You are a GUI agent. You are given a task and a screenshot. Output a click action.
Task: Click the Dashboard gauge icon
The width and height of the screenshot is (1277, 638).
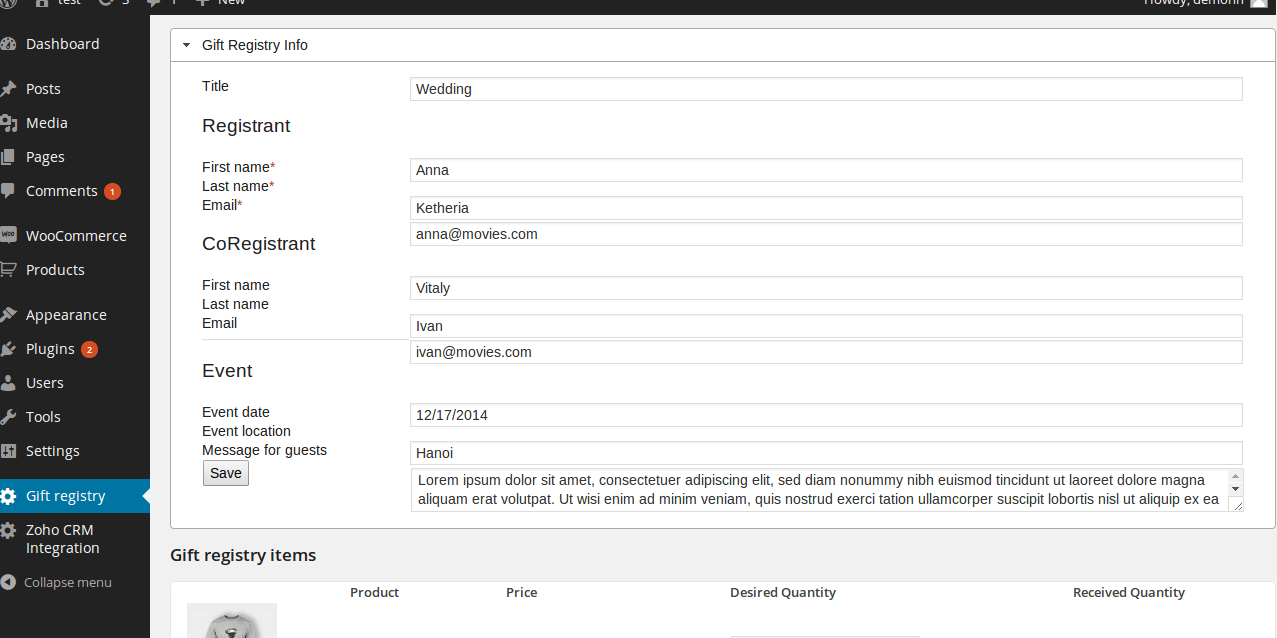(x=9, y=44)
